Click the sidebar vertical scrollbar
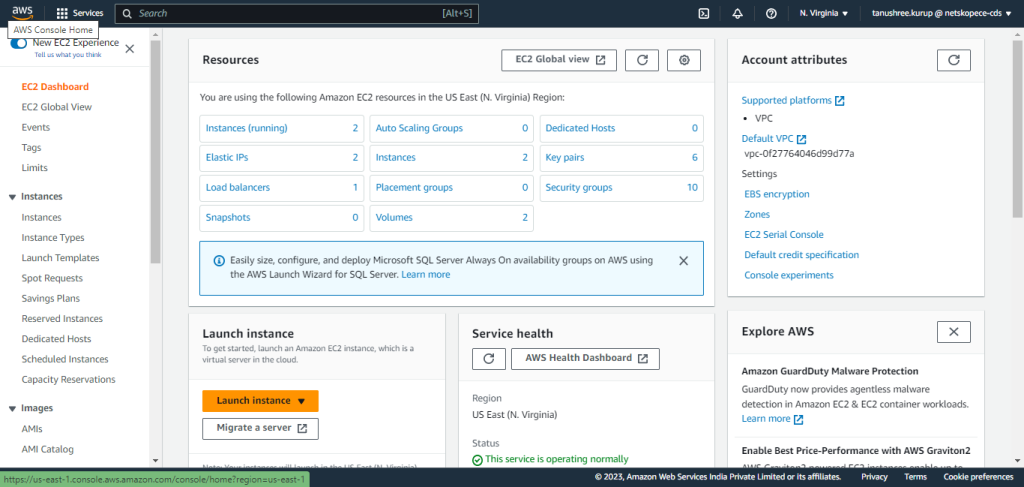The width and height of the screenshot is (1024, 487). (155, 150)
